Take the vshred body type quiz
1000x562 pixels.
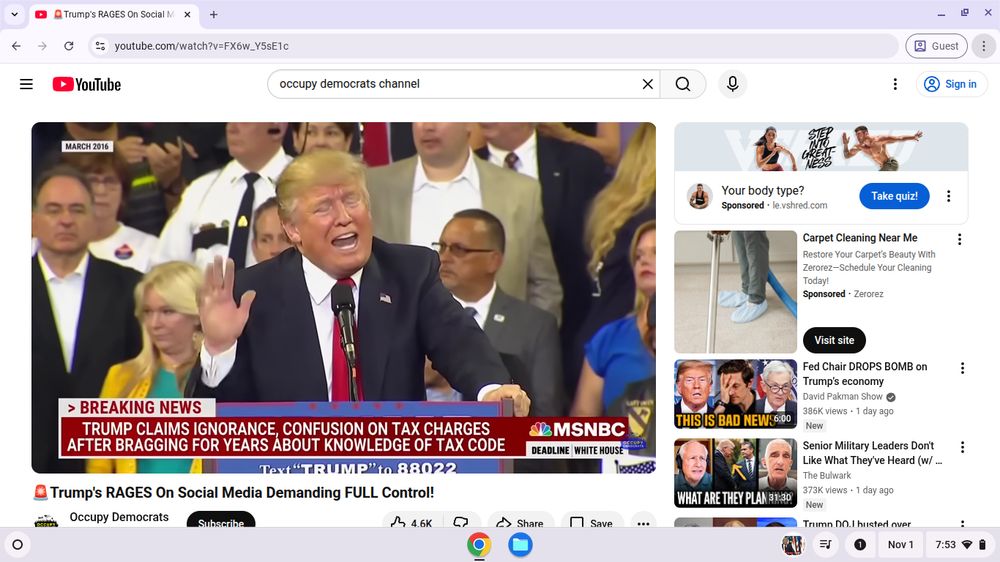click(894, 196)
